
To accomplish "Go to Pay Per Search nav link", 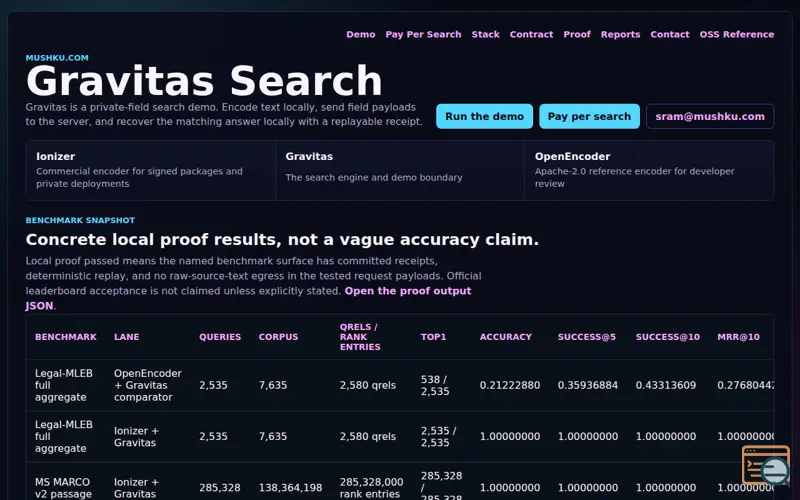I will tap(423, 34).
